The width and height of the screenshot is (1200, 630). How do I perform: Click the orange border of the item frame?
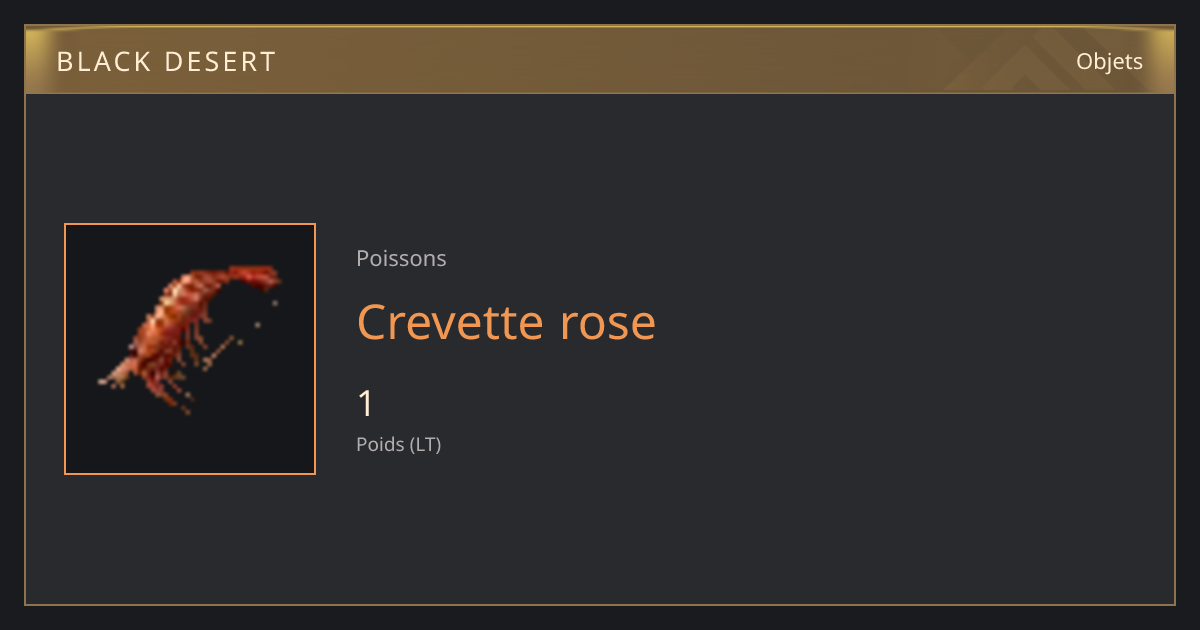click(x=190, y=224)
